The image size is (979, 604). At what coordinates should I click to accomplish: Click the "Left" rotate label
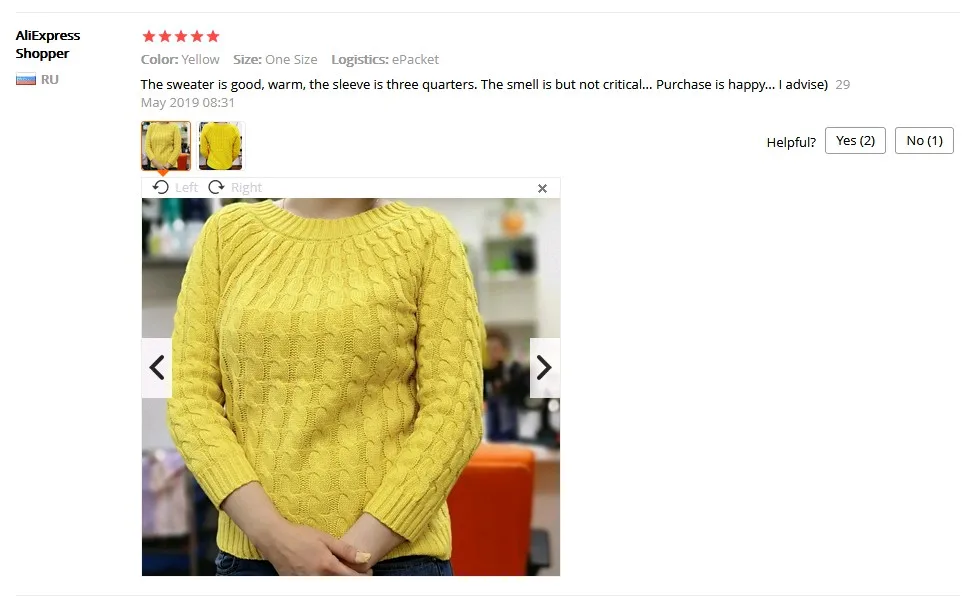[x=186, y=187]
